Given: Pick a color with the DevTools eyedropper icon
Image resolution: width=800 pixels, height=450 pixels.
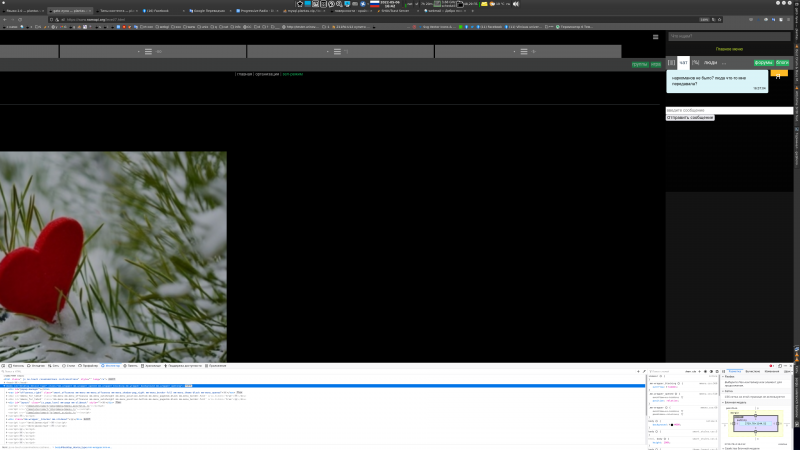Looking at the screenshot, I should click(x=644, y=371).
